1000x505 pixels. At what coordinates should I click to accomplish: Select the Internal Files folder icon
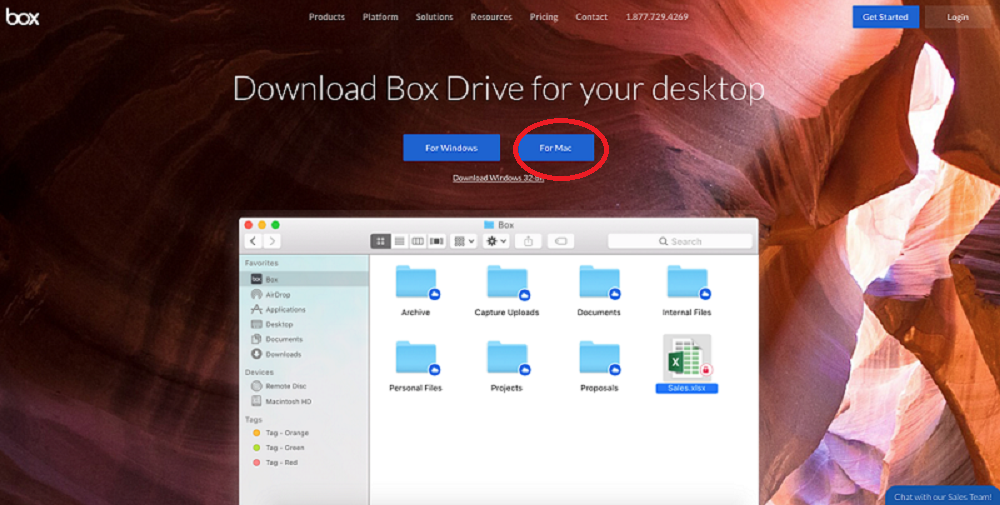(x=688, y=282)
